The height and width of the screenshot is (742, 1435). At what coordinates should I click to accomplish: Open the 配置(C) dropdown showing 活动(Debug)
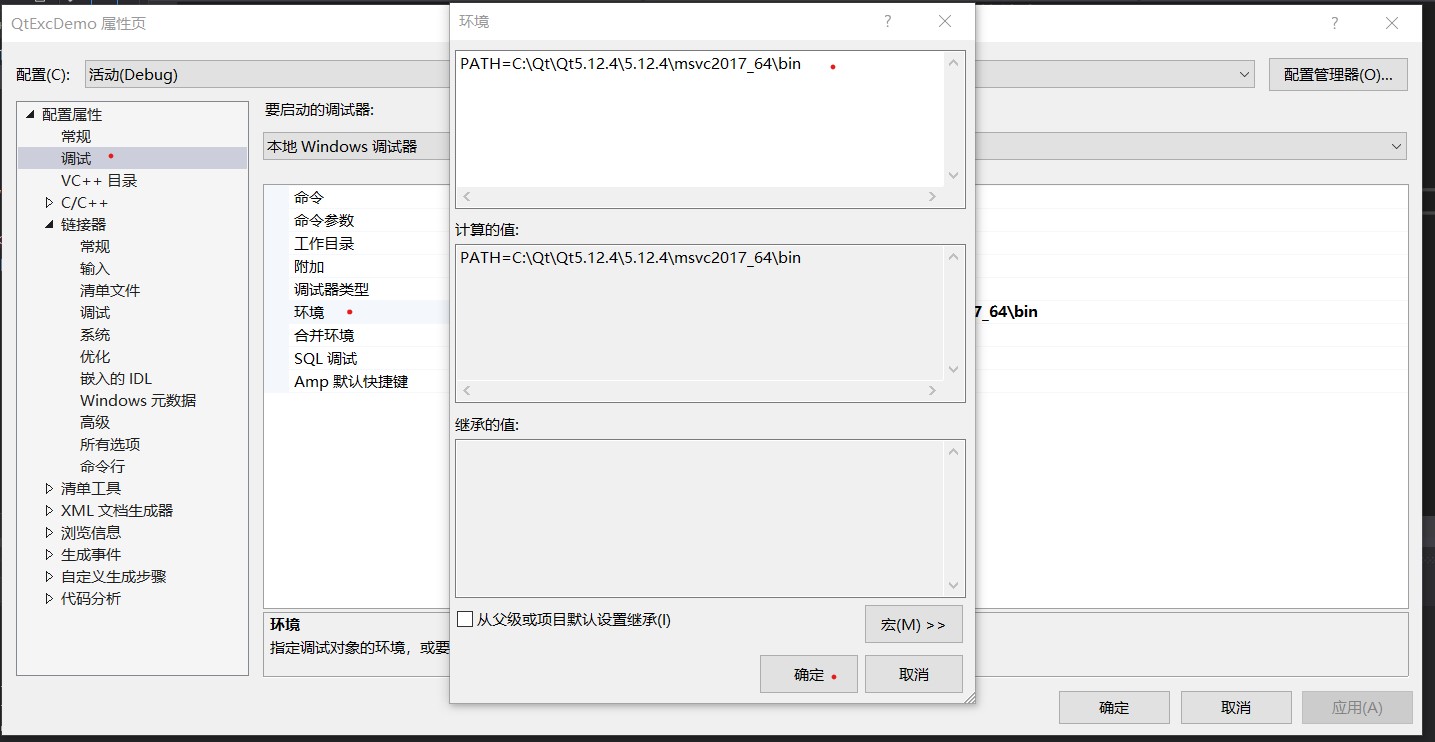point(1243,73)
